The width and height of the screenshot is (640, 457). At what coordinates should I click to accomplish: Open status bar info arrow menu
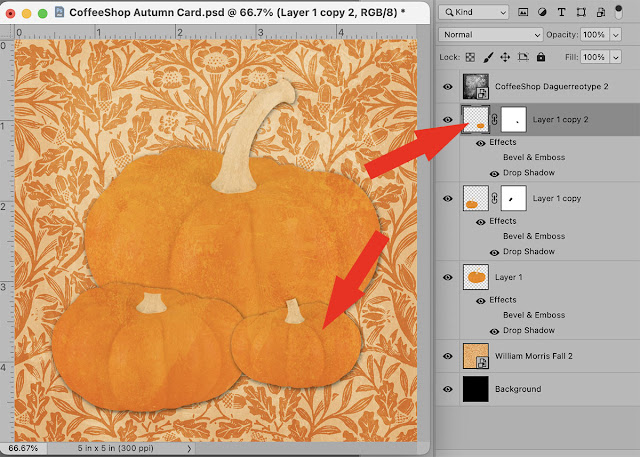pos(189,448)
